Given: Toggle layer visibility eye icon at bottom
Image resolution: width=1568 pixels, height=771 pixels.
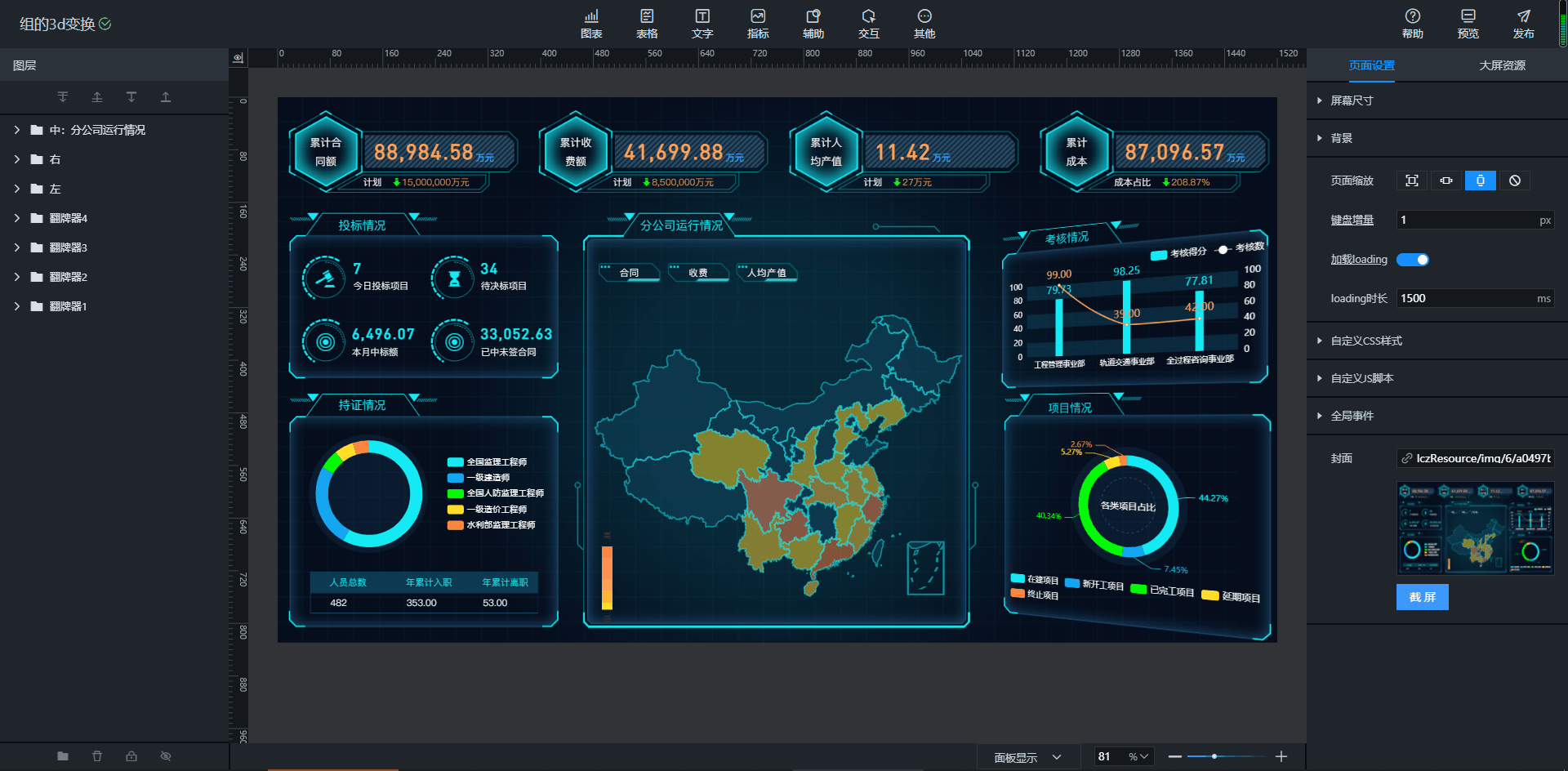Looking at the screenshot, I should click(166, 756).
